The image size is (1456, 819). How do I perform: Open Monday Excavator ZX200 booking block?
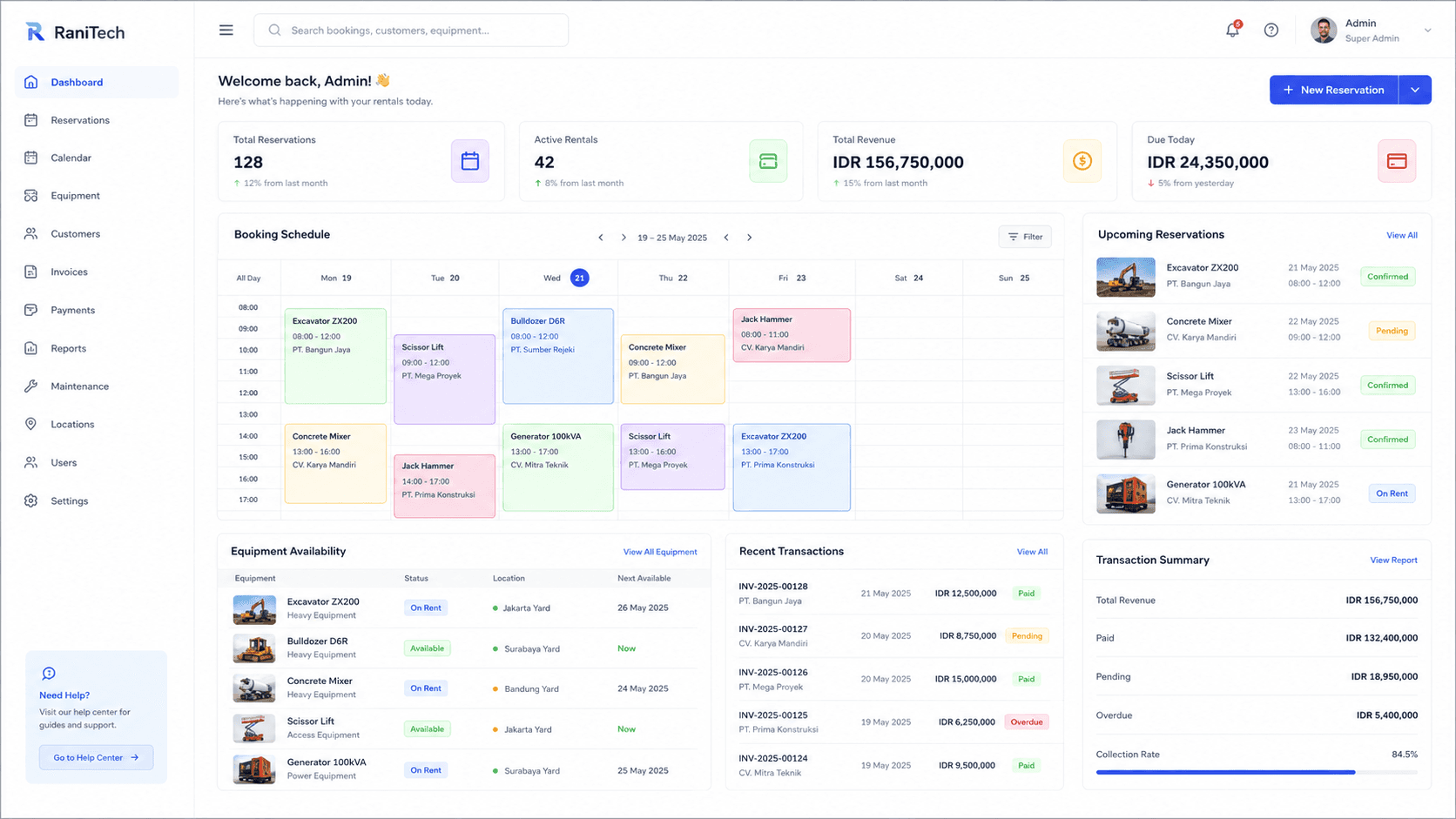(335, 356)
